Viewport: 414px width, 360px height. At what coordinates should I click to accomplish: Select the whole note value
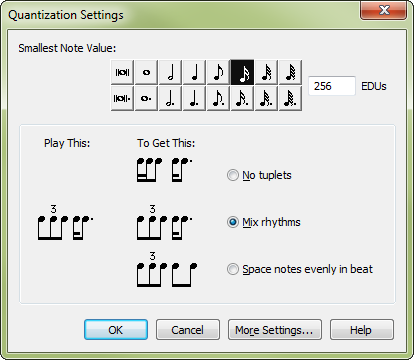(x=146, y=72)
